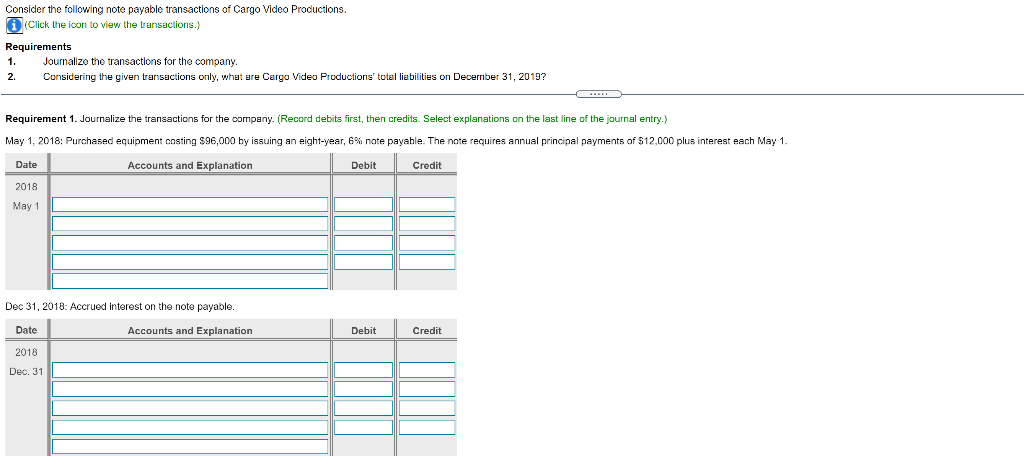Focus second-row credit field in May 1 table
This screenshot has width=1024, height=463.
click(x=427, y=223)
